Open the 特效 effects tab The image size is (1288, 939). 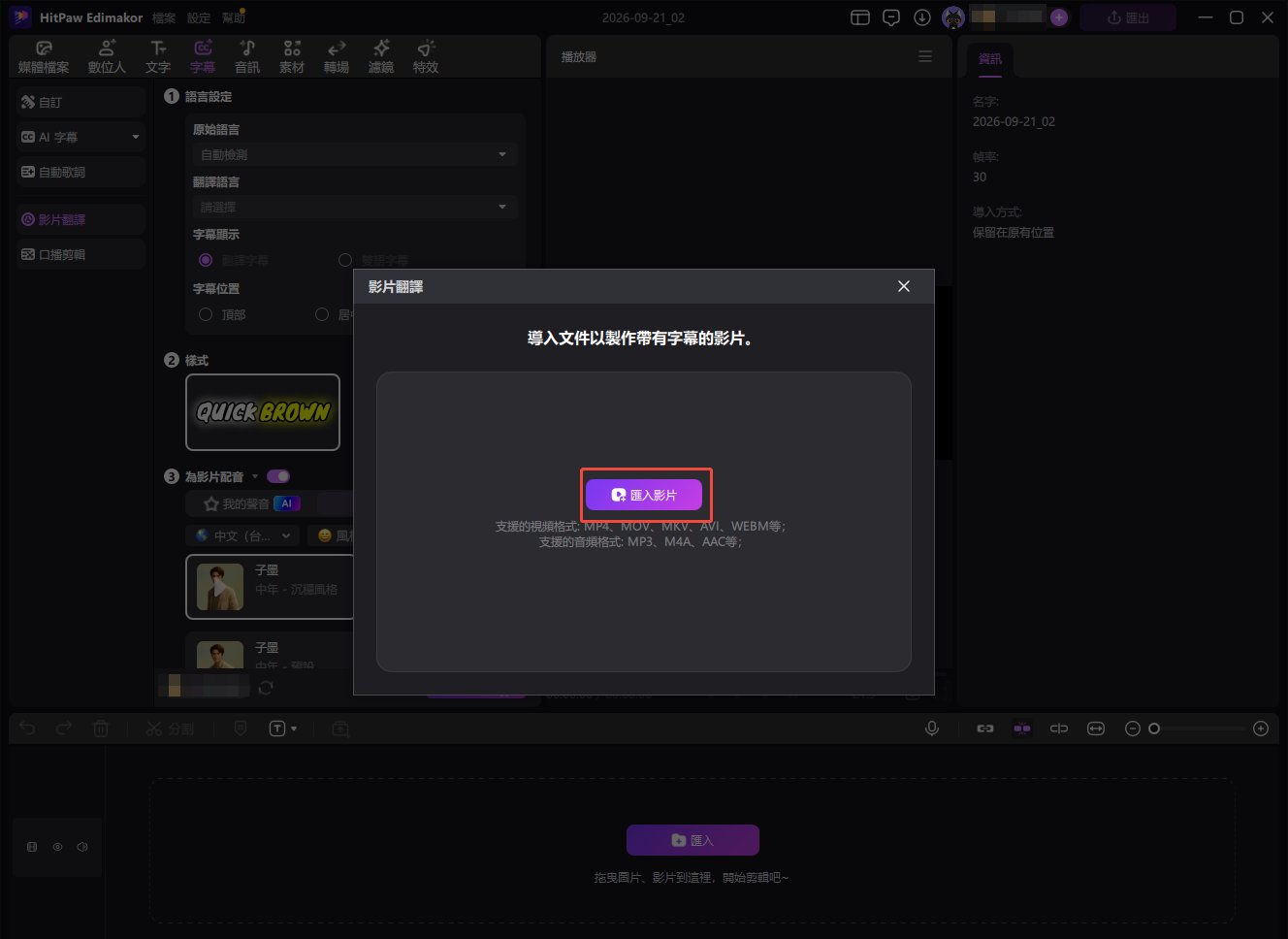[x=426, y=57]
